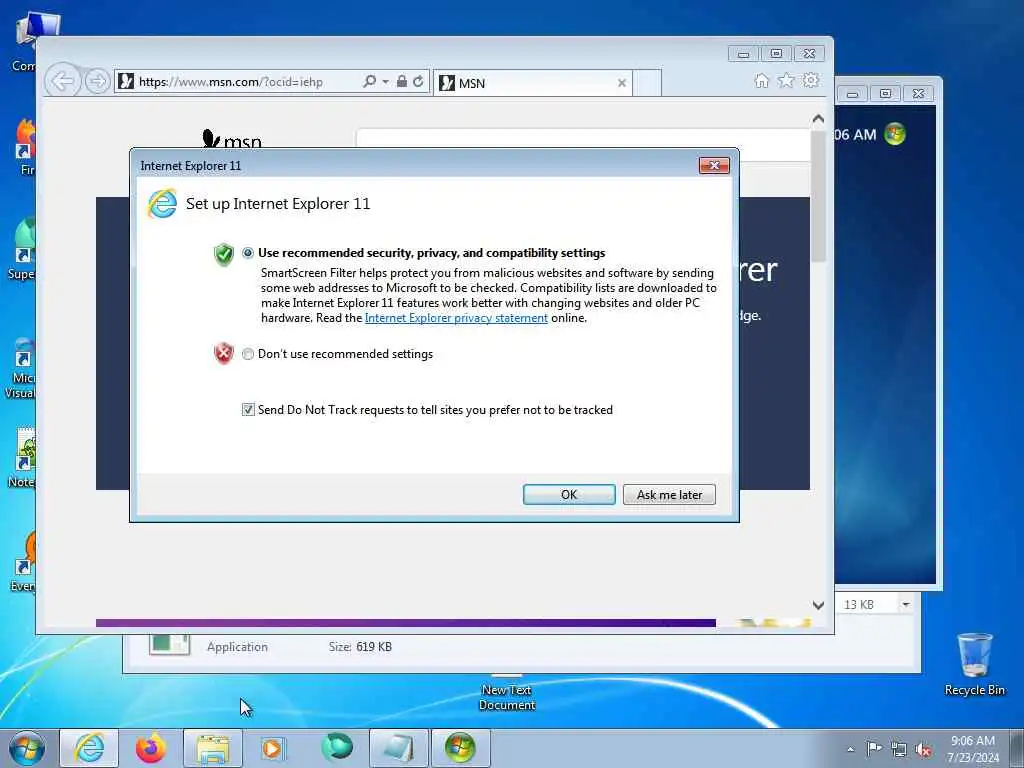Open the 13 KB dropdown arrow in the back window
Screen dimensions: 1024x768
(905, 604)
